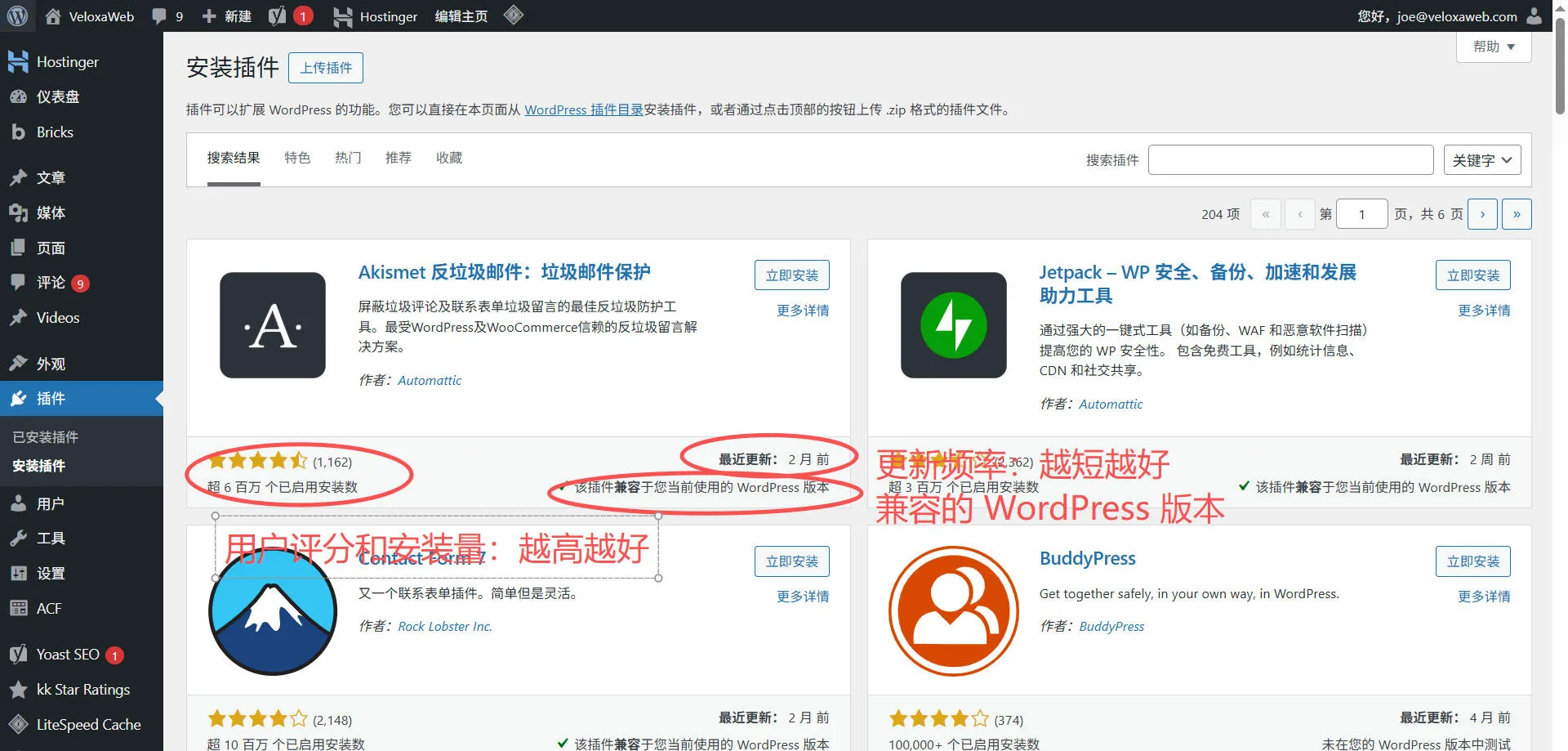This screenshot has width=1568, height=751.
Task: Click the 上传插件 button
Action: tap(326, 68)
